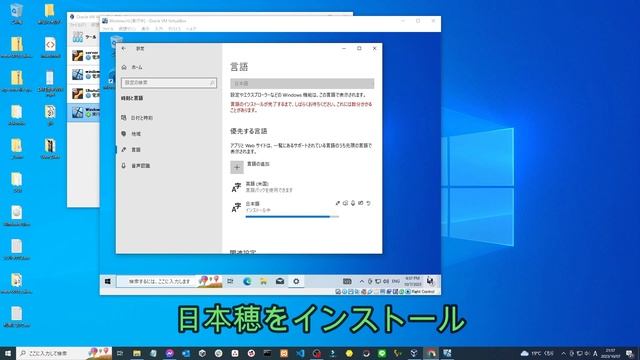Open Visual Studio Code on the host taskbar
Screen dimensions: 640x360
[300, 353]
